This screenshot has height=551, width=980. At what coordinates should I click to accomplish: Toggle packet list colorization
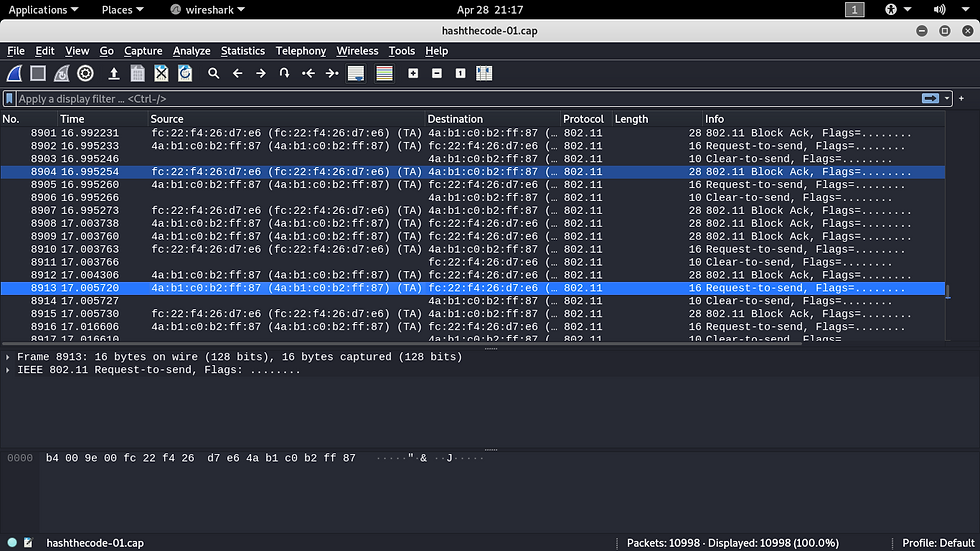tap(384, 74)
